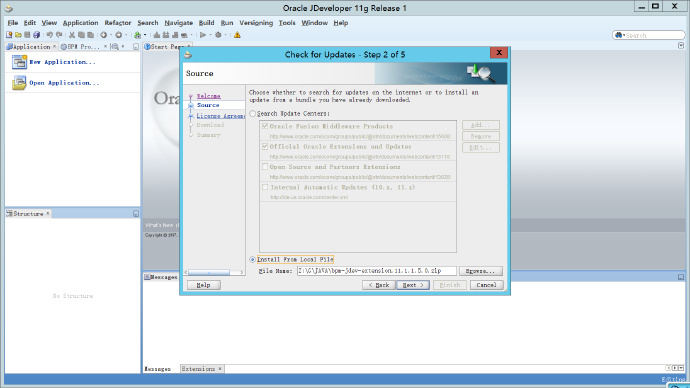Image resolution: width=690 pixels, height=388 pixels.
Task: Close the Check for Updates dialog
Action: pos(499,53)
